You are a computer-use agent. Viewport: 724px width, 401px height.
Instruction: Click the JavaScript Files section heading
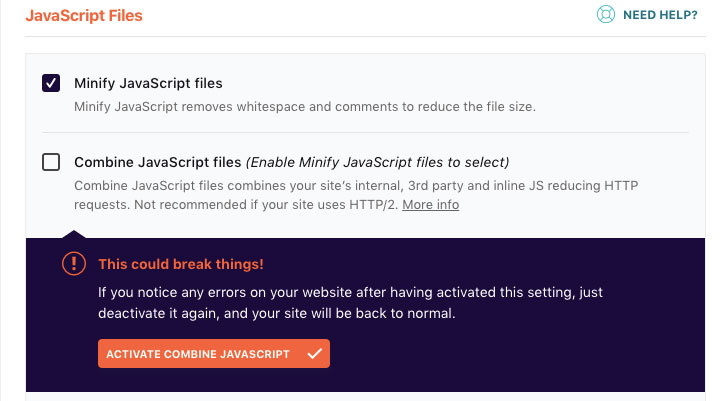(84, 15)
